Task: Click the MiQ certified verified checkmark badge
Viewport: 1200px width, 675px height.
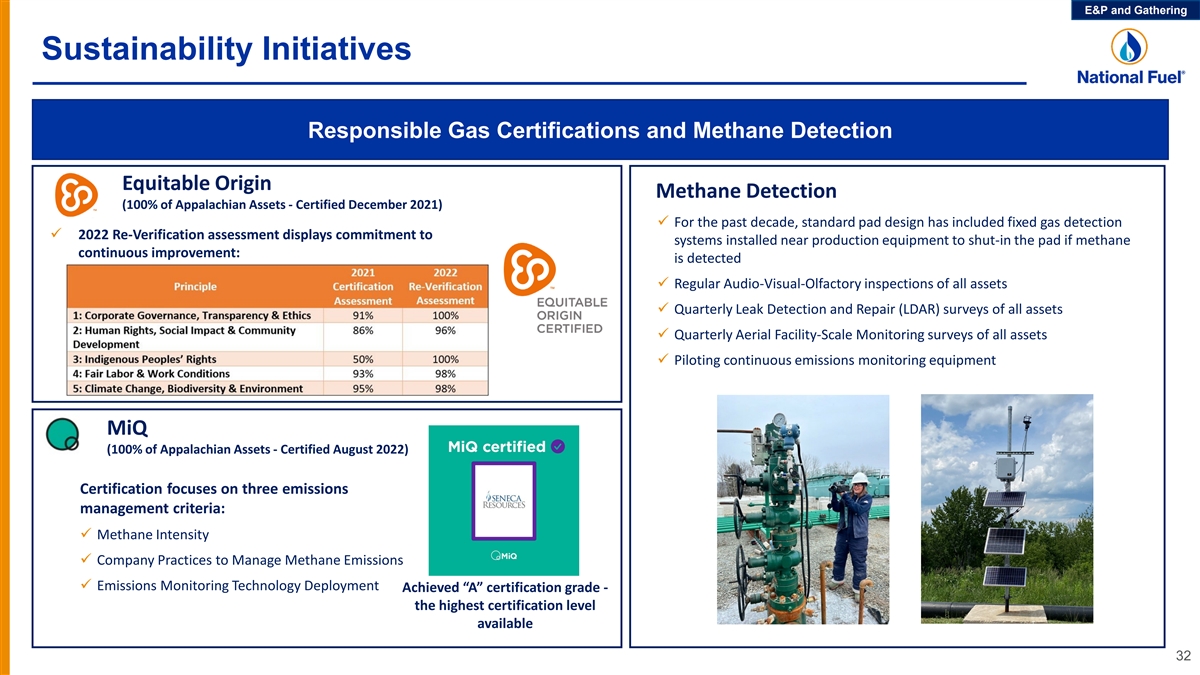Action: click(558, 446)
